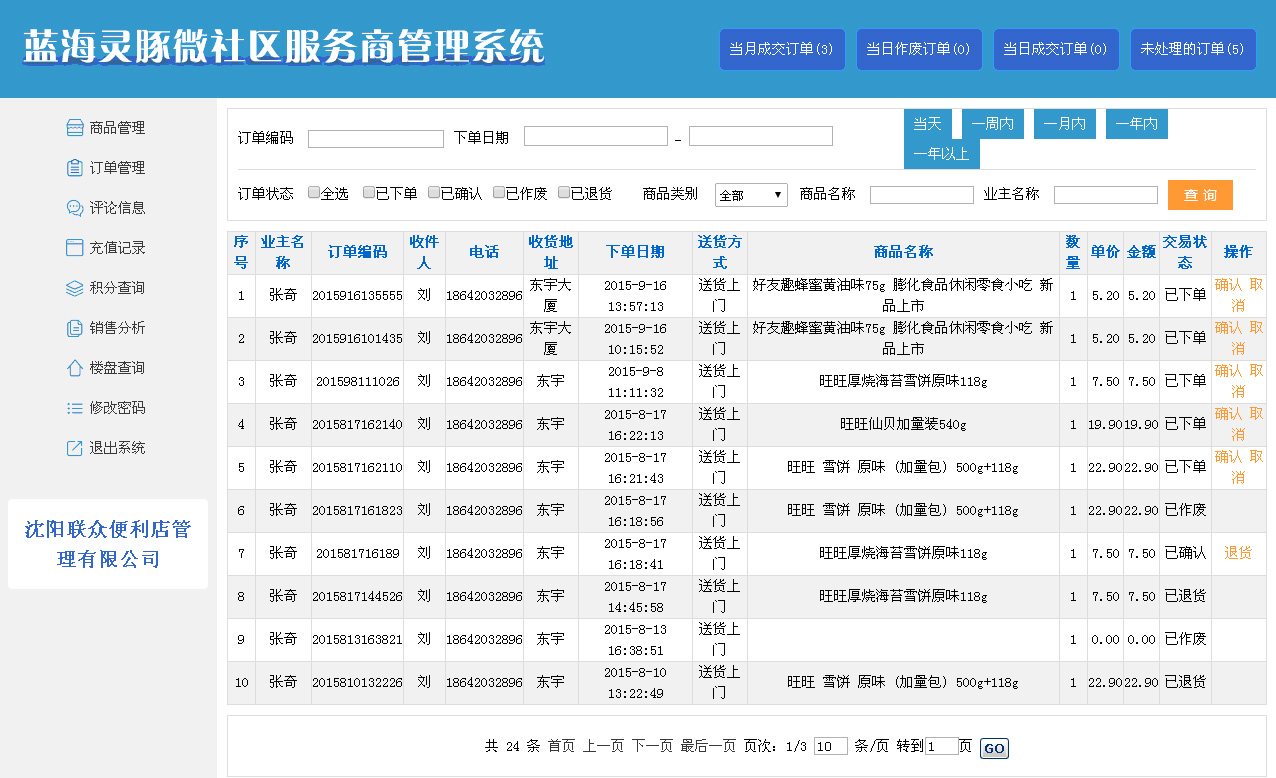Click the orange 查询 search button
This screenshot has width=1276, height=778.
(x=1200, y=195)
